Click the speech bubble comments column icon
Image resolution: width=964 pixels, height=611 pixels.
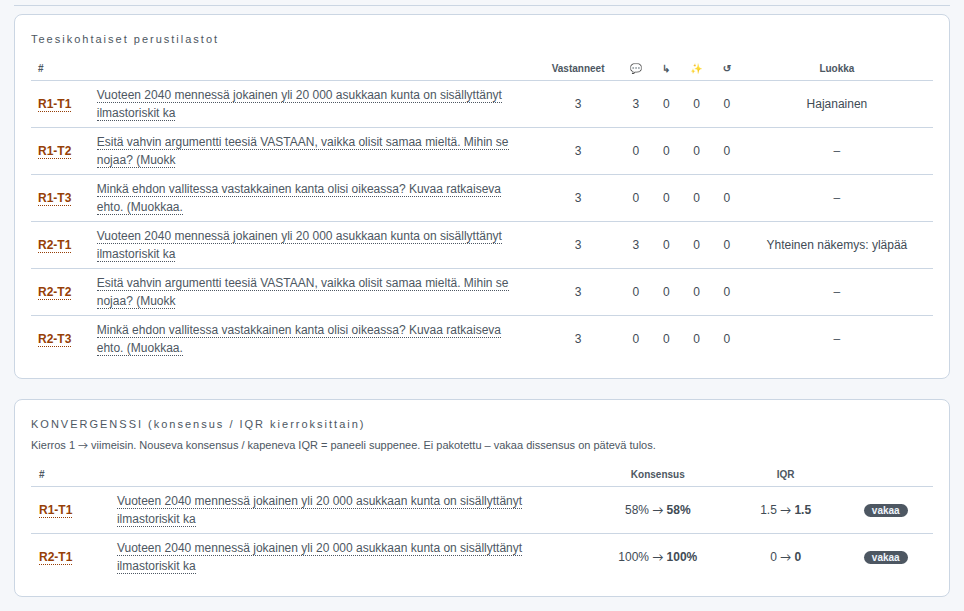tap(636, 68)
